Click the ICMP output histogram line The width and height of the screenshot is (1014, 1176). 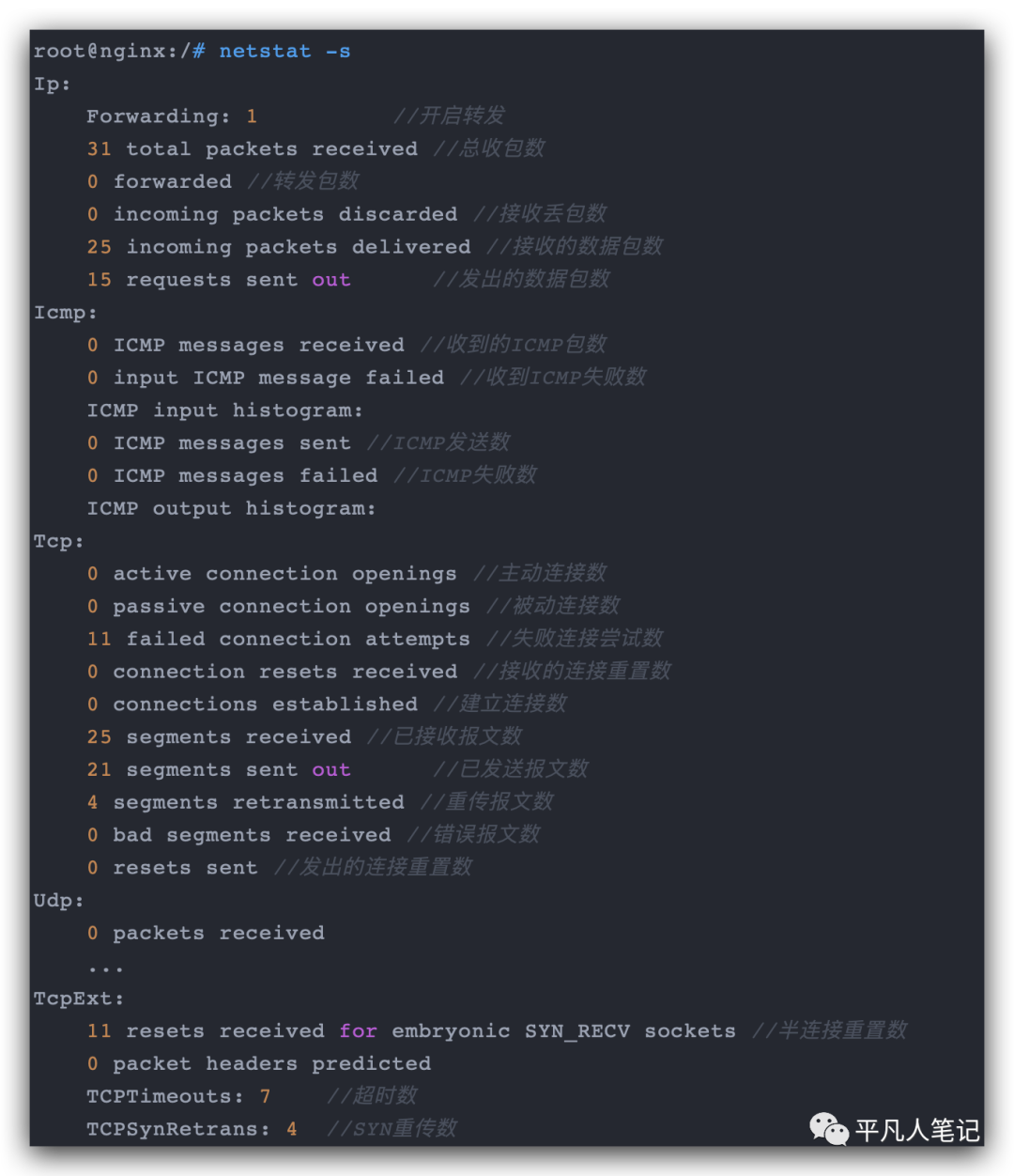(x=231, y=508)
